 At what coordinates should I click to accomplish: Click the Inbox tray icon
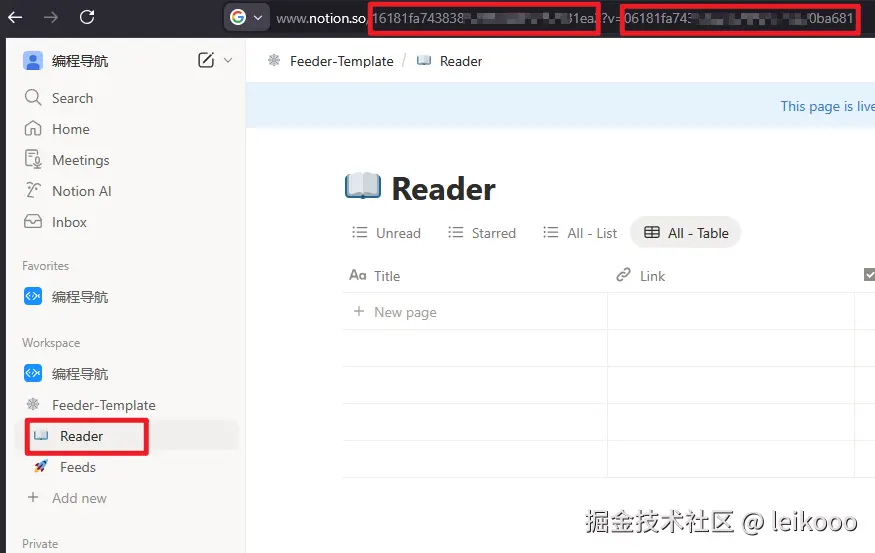pyautogui.click(x=33, y=222)
